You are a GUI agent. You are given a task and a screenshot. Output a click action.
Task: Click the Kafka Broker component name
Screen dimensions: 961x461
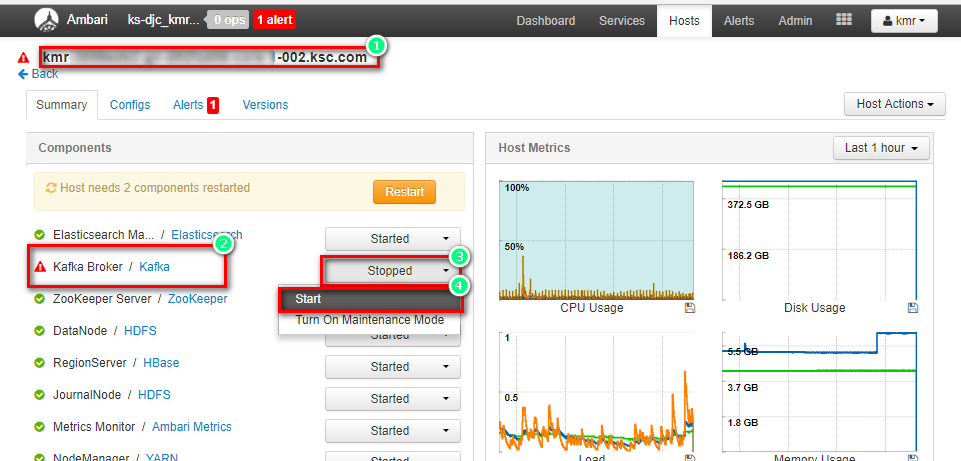point(88,267)
